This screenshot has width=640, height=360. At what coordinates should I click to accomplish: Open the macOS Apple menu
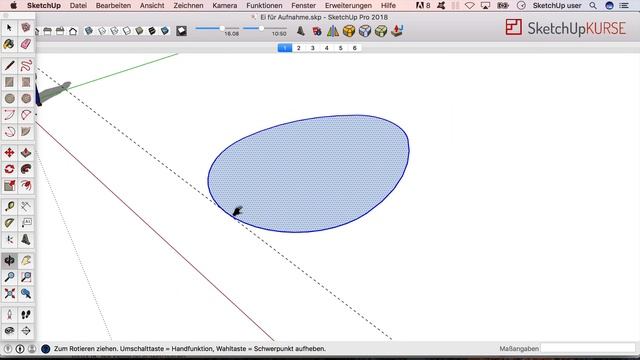click(13, 5)
